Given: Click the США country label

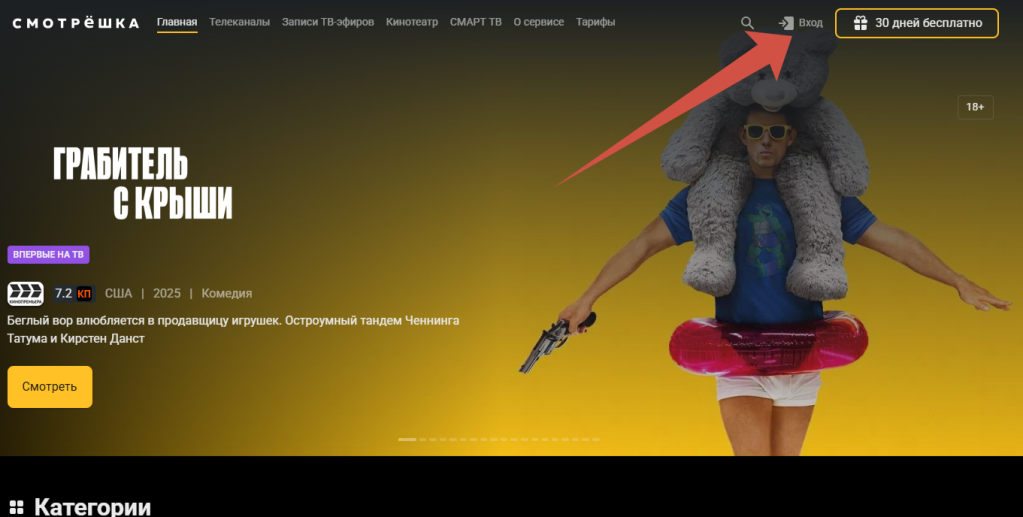Looking at the screenshot, I should pyautogui.click(x=119, y=294).
